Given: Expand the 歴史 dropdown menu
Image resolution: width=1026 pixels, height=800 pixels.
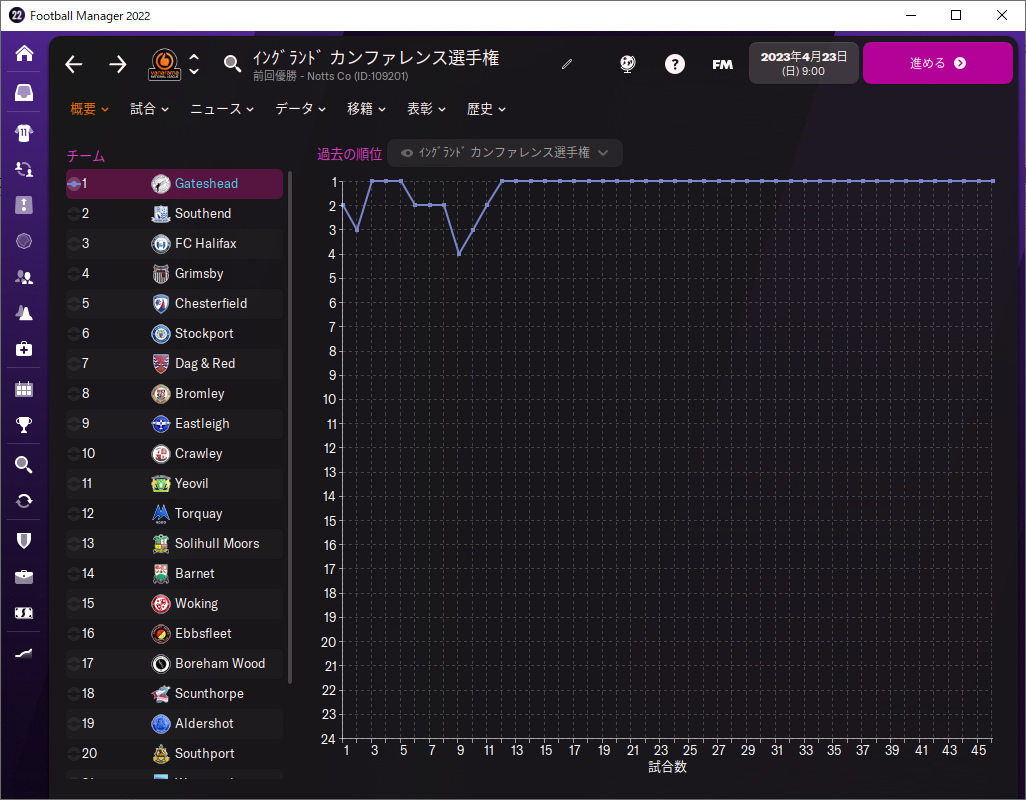Looking at the screenshot, I should (x=486, y=109).
